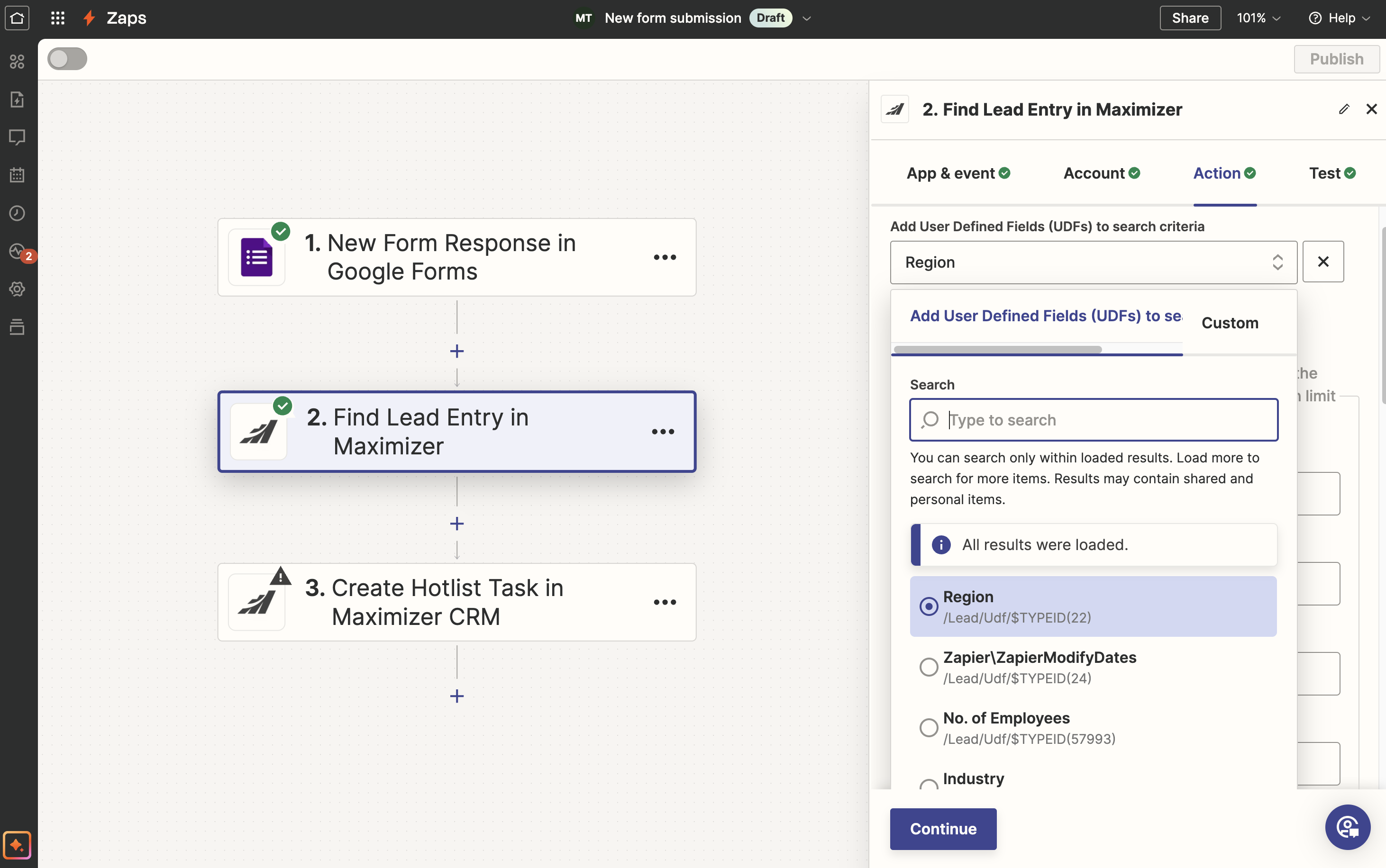Image resolution: width=1386 pixels, height=868 pixels.
Task: Expand the Zap name dropdown chevron
Action: click(807, 18)
